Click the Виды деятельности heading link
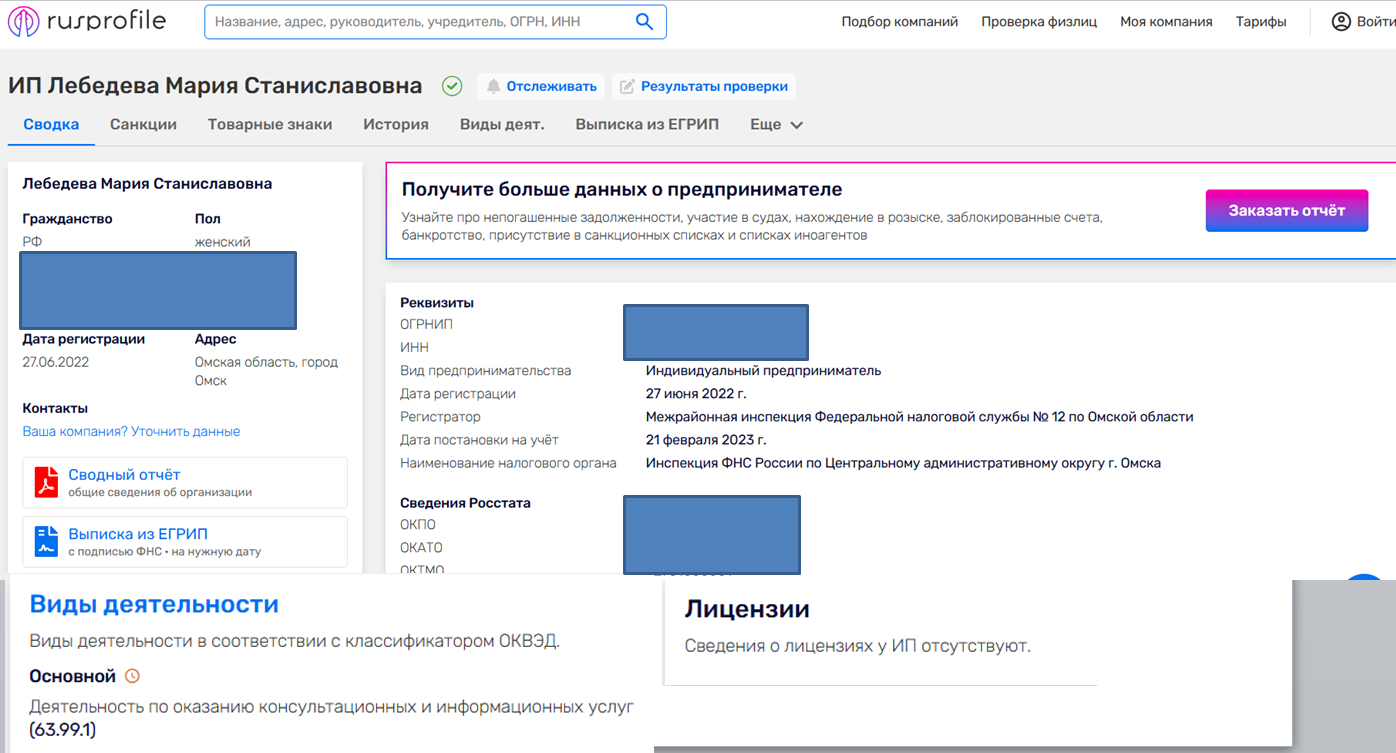 [154, 605]
